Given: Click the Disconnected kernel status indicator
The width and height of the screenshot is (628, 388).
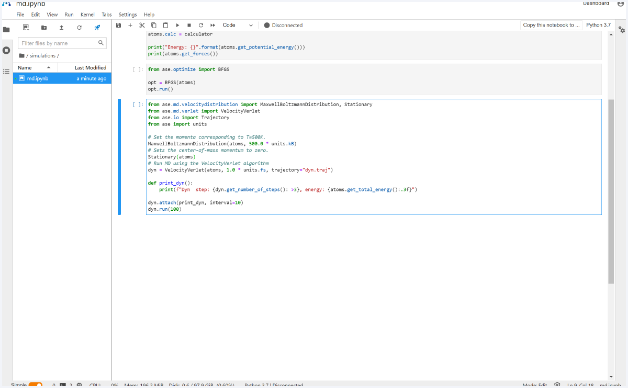Looking at the screenshot, I should 284,25.
